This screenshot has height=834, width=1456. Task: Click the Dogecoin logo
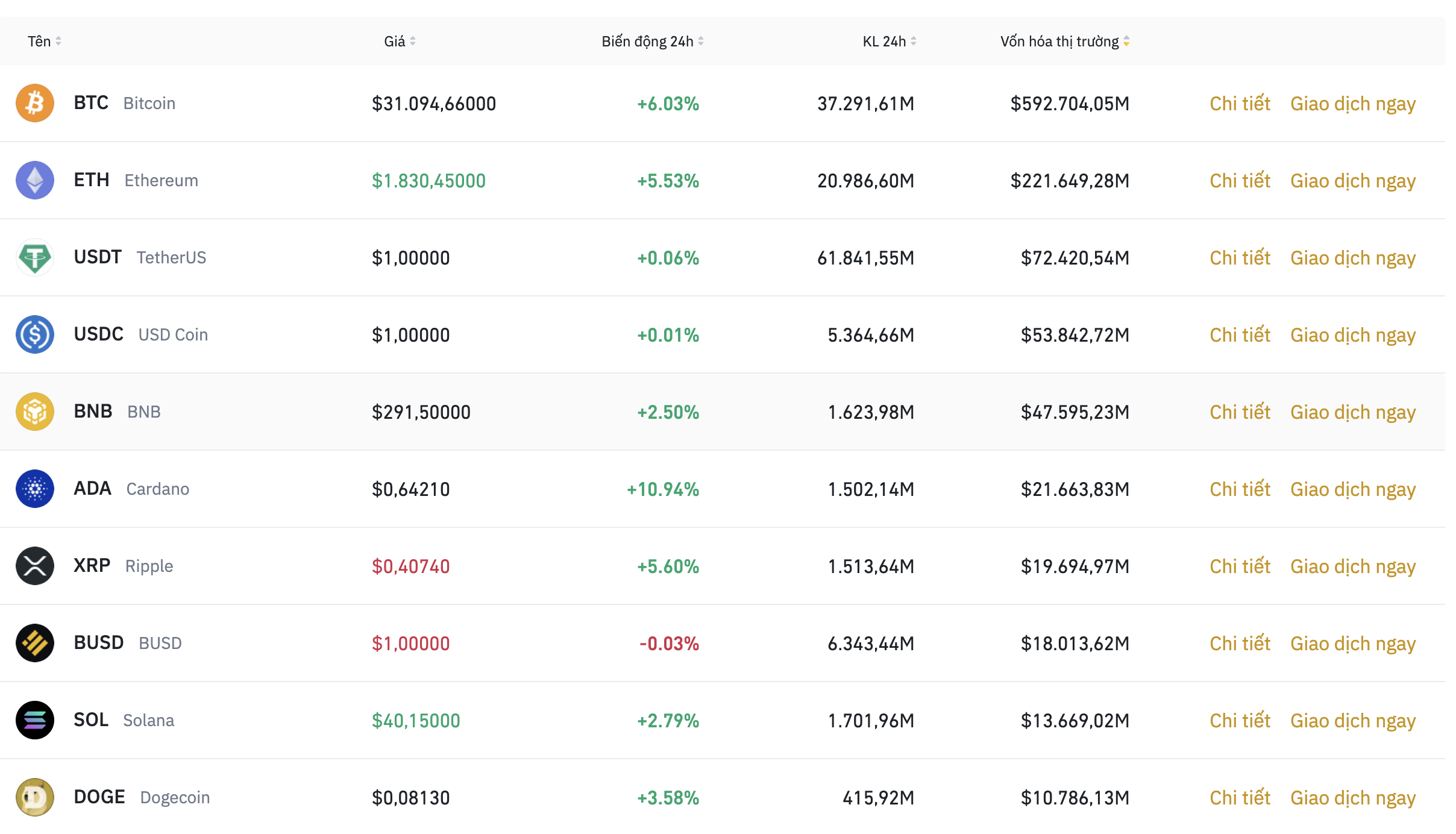(35, 797)
